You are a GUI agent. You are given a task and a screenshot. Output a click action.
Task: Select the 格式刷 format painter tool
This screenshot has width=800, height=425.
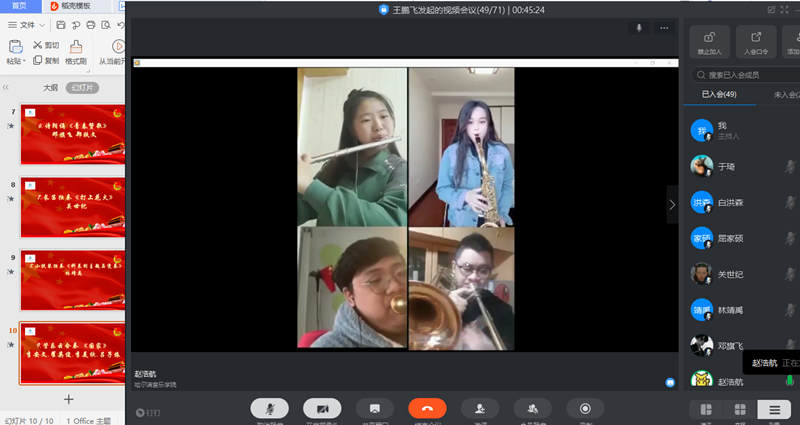click(x=76, y=52)
